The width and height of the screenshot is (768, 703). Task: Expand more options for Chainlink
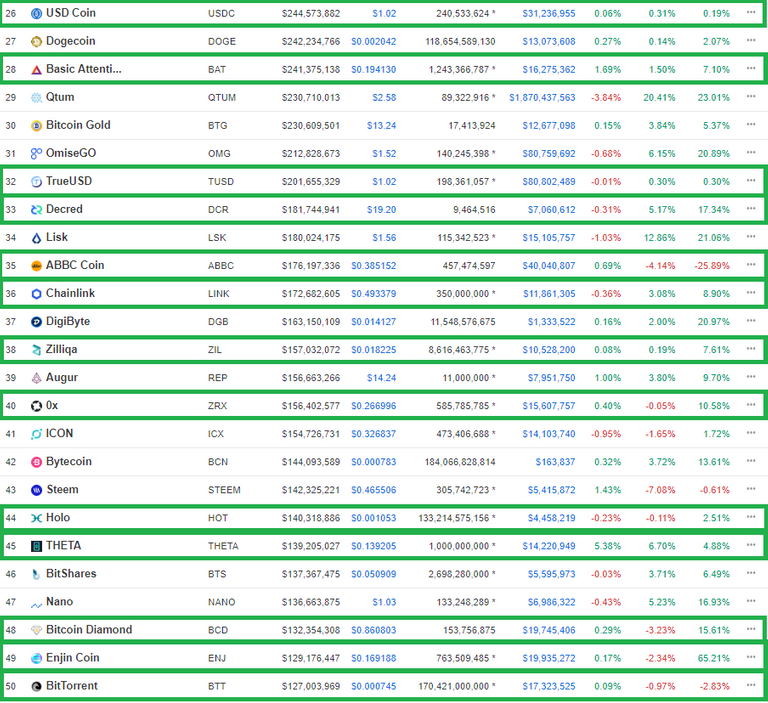click(751, 292)
